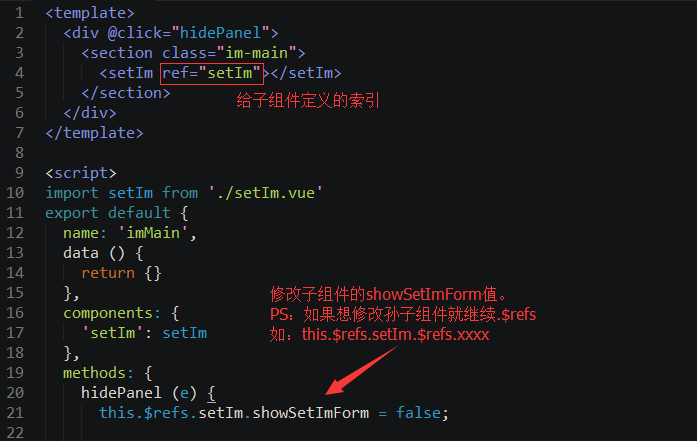Click the closing </template> tag
The height and width of the screenshot is (441, 697).
pyautogui.click(x=94, y=132)
